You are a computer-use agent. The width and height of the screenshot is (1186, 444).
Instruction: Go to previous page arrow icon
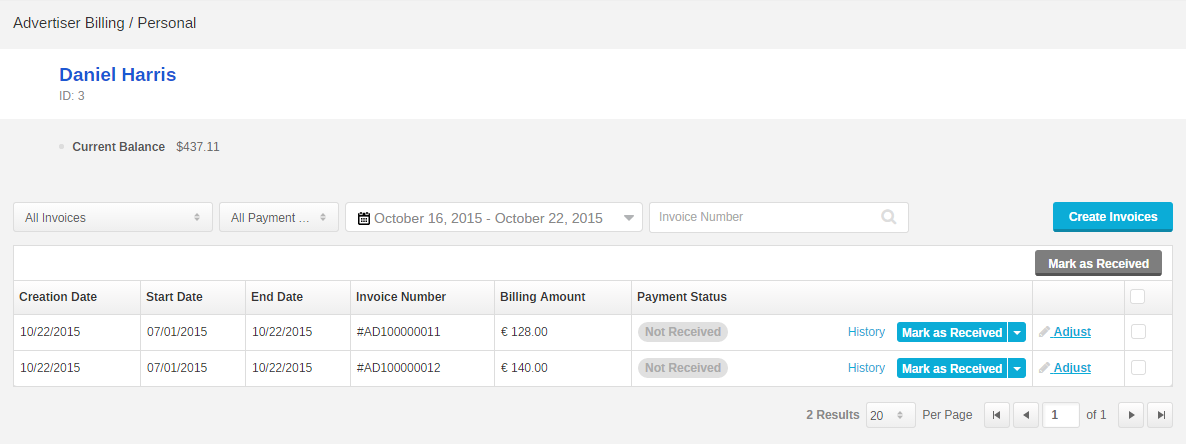1026,415
